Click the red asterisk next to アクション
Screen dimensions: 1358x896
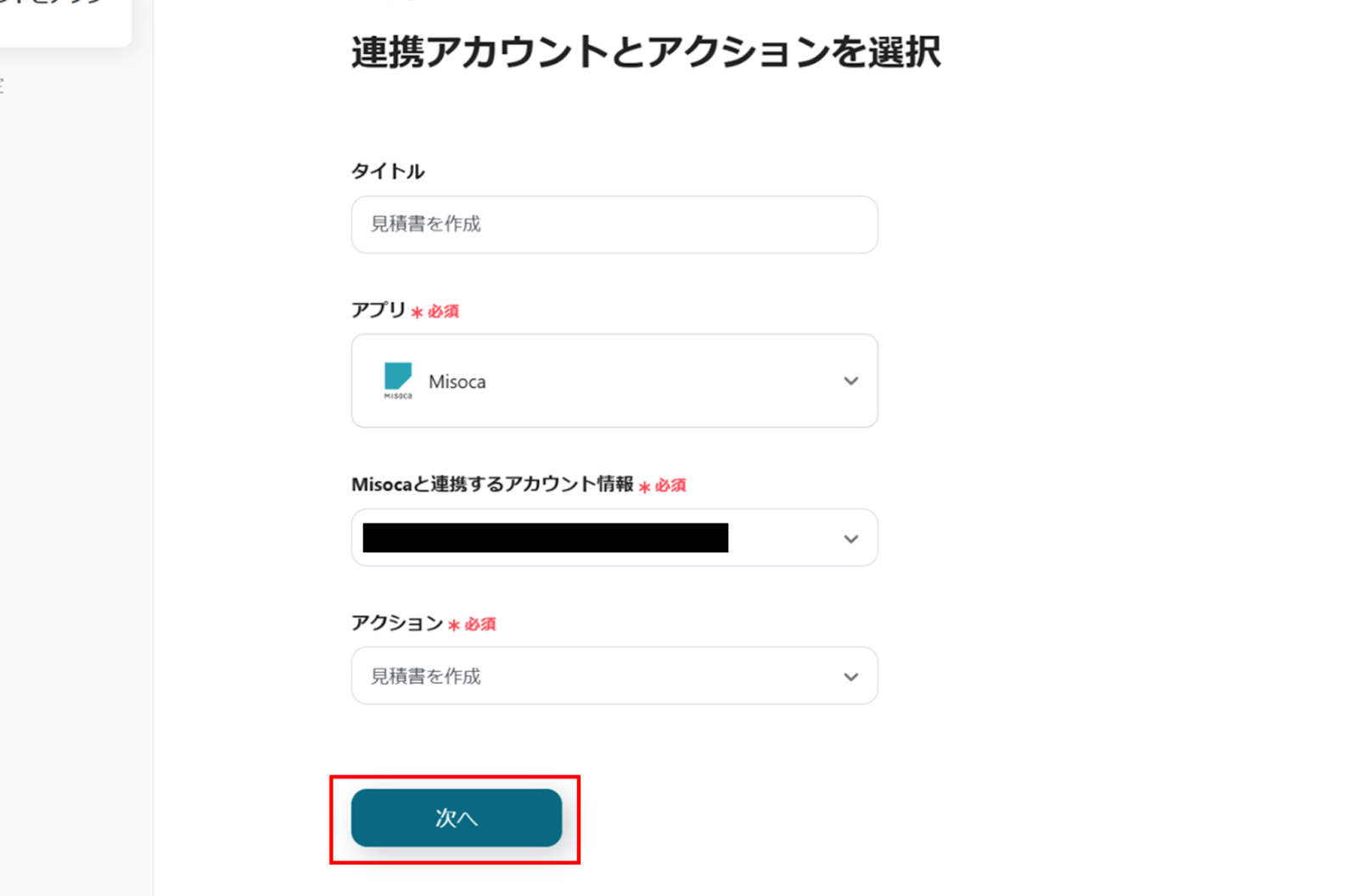(454, 626)
